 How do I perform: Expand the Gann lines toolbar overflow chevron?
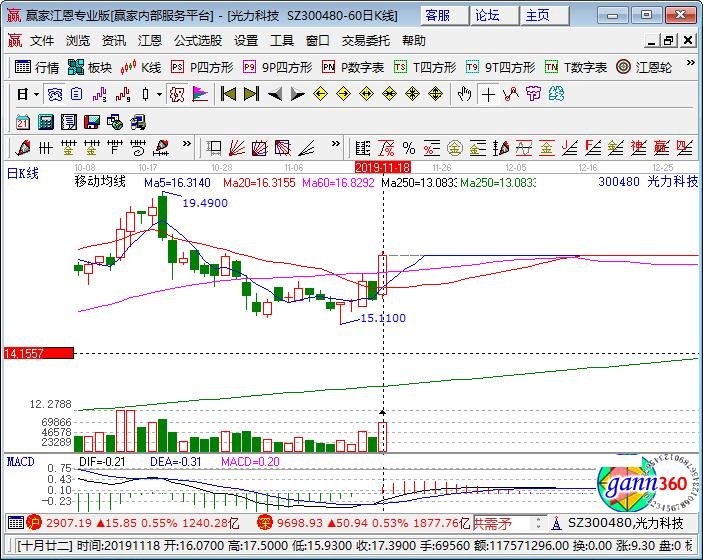(335, 144)
